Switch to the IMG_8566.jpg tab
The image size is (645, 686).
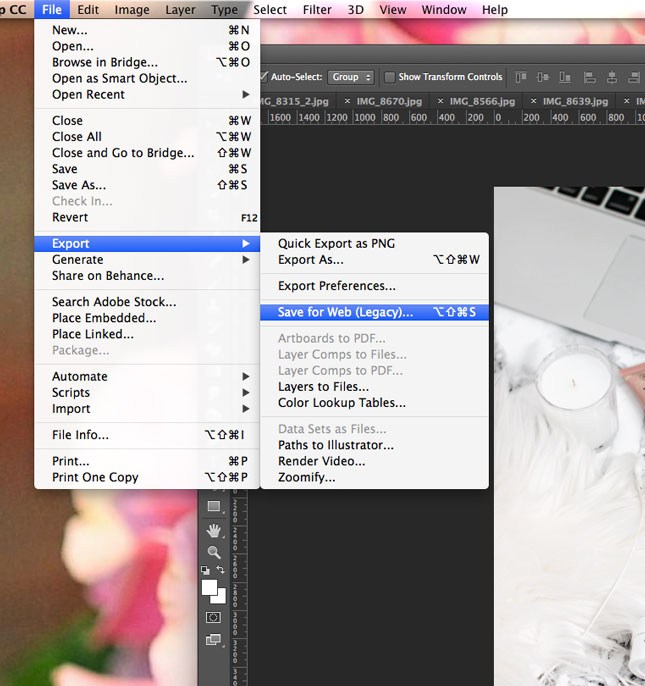[482, 102]
